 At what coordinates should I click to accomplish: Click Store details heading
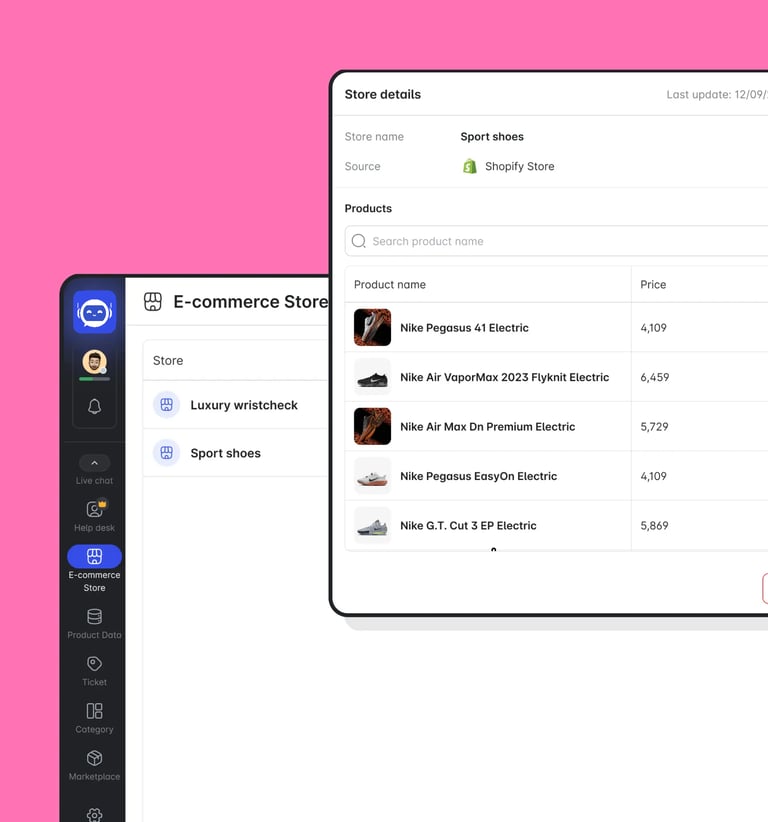pos(383,94)
